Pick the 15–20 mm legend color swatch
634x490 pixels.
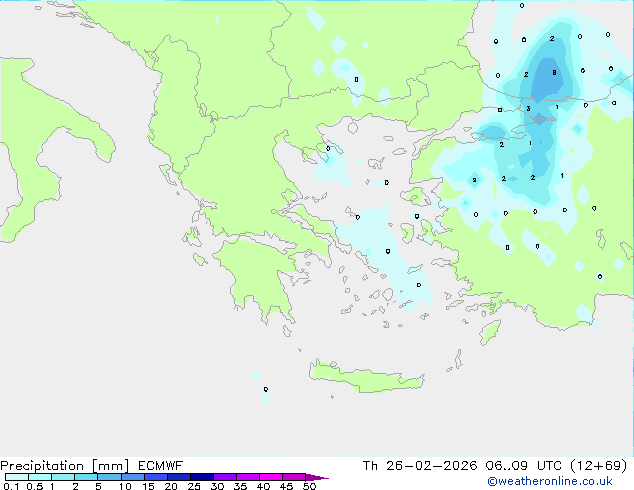click(155, 477)
